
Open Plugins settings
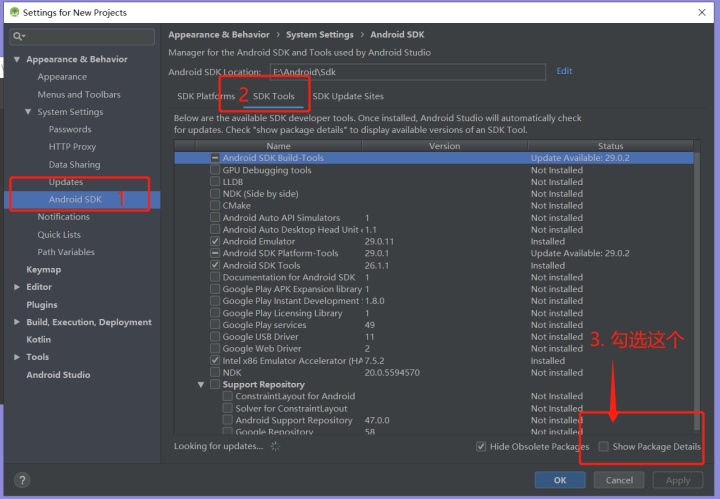(x=42, y=304)
